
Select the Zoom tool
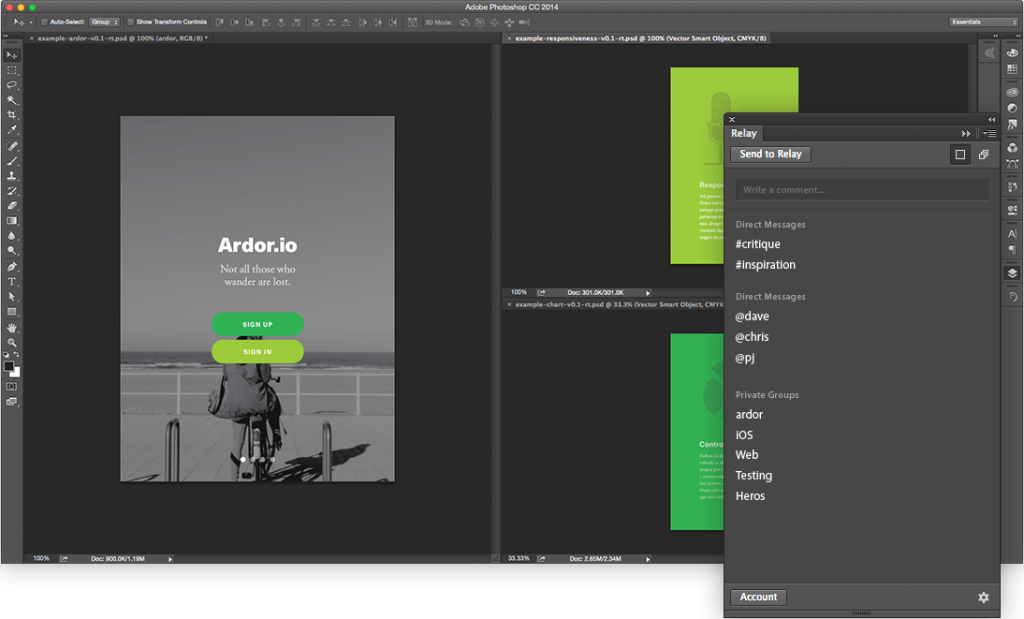[12, 343]
